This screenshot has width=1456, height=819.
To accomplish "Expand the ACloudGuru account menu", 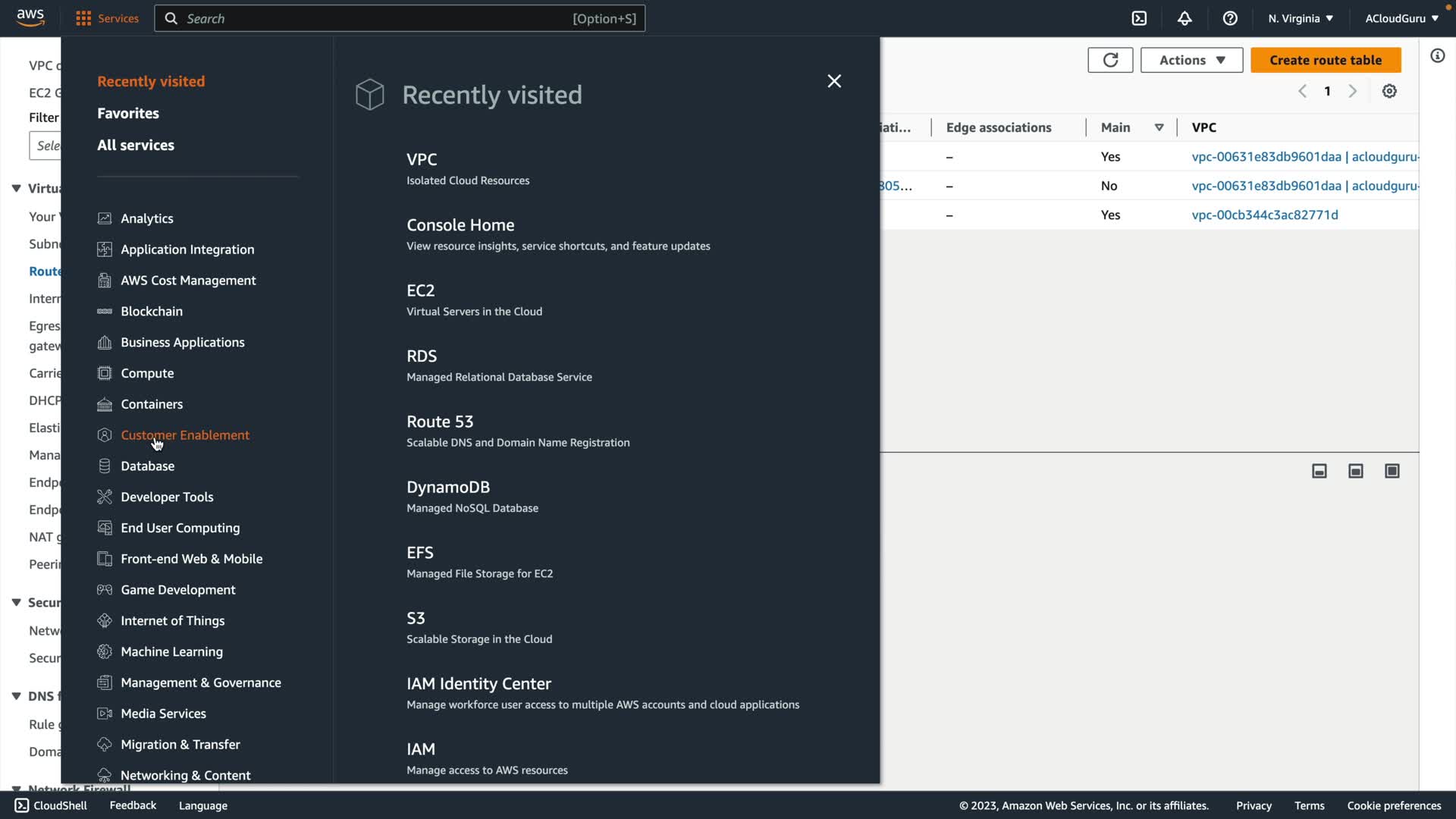I will point(1401,18).
